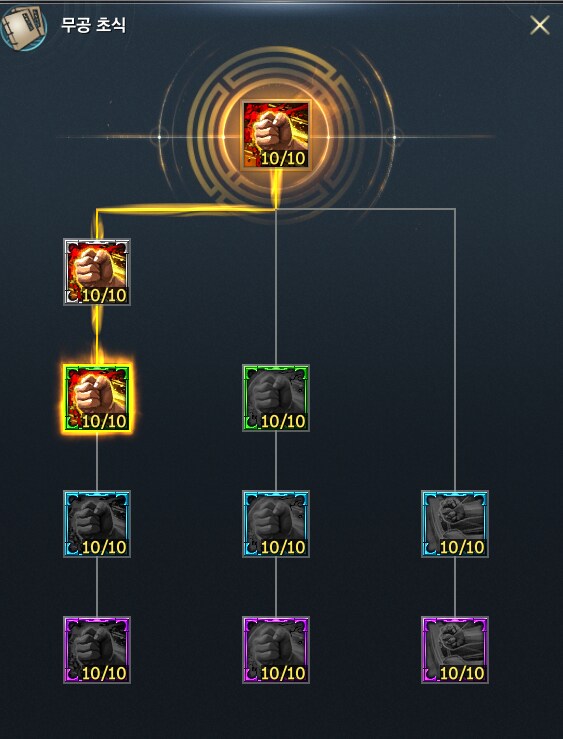Choose the grayed green-bordered center fist skill
563x739 pixels.
click(276, 398)
